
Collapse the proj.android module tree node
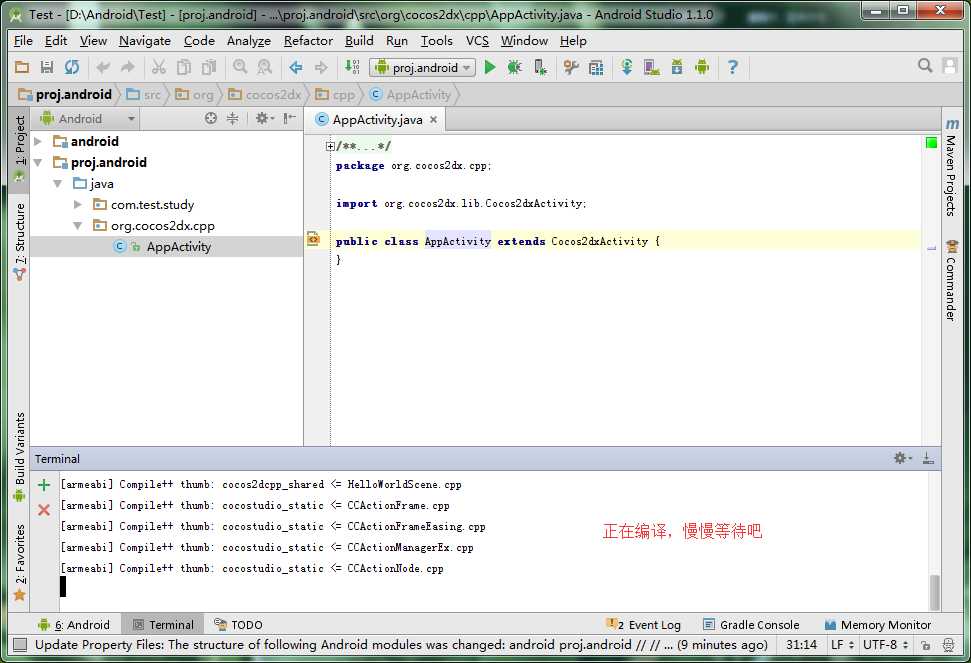click(x=38, y=163)
